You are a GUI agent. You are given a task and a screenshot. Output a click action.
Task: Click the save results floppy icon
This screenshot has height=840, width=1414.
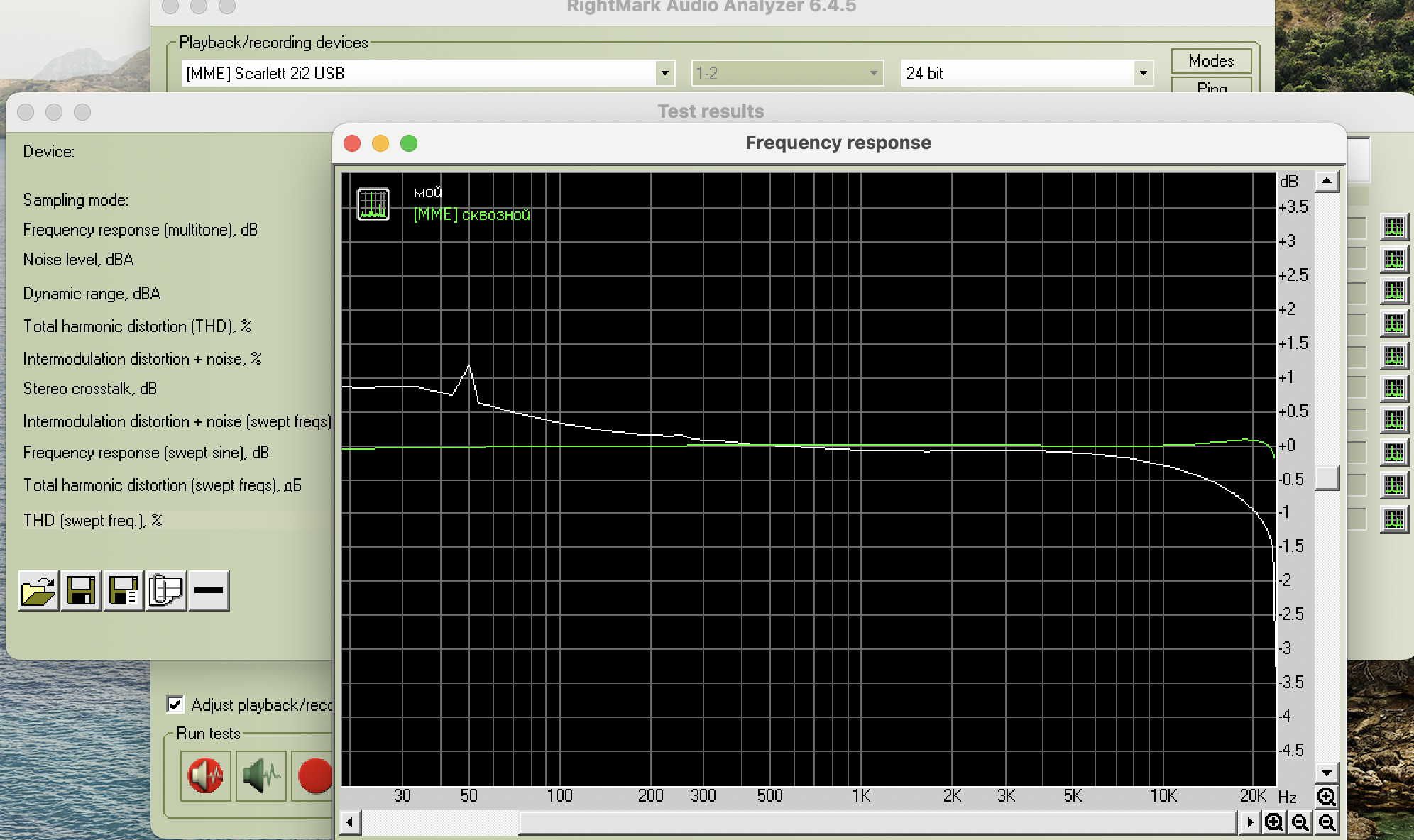tap(81, 590)
